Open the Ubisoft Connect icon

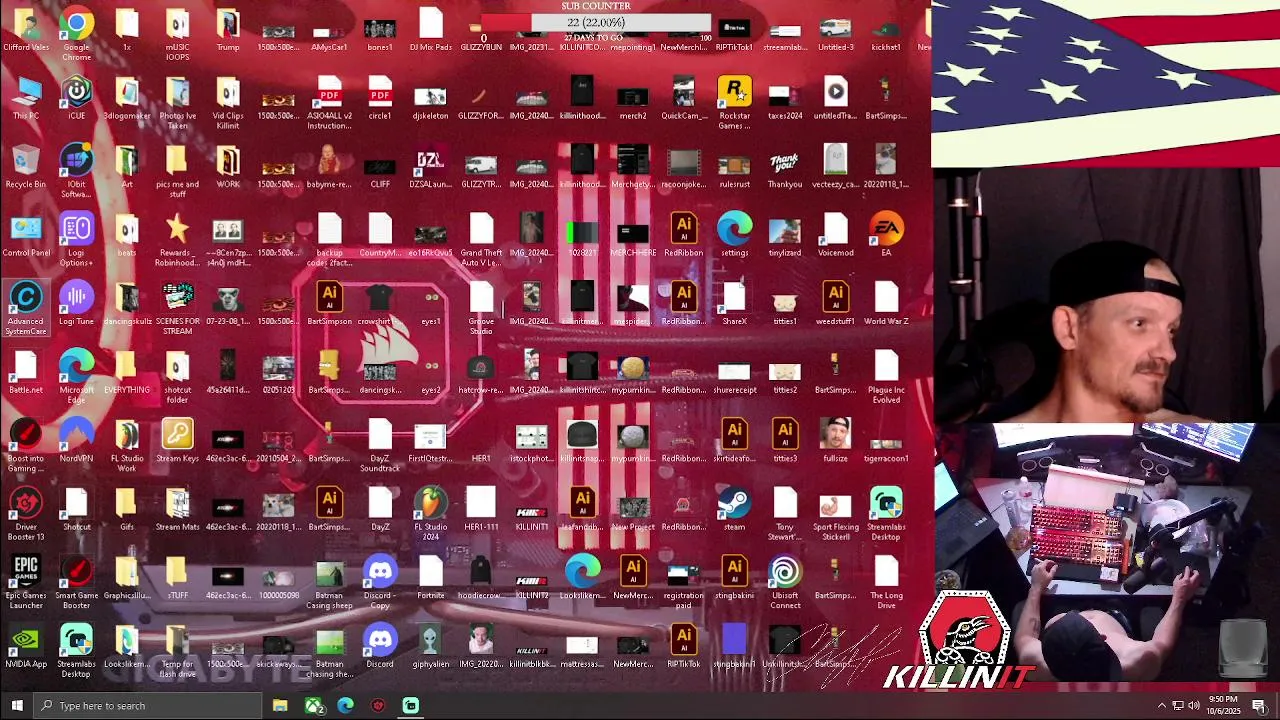point(785,583)
